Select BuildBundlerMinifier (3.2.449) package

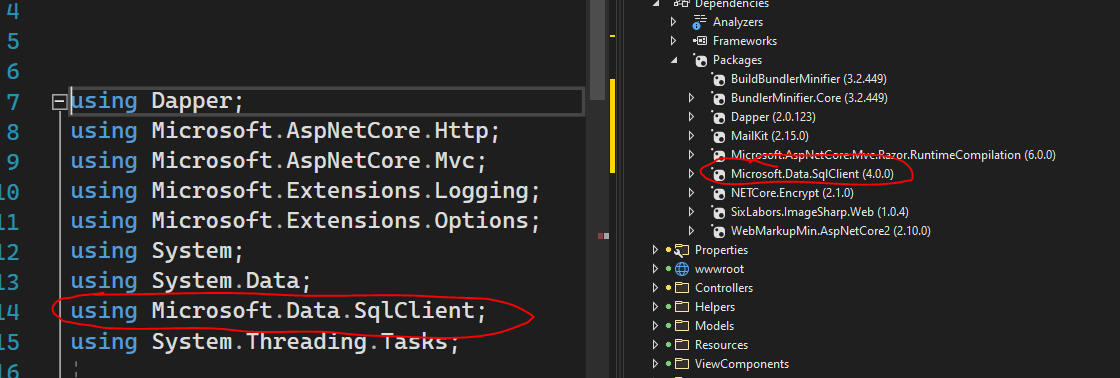pyautogui.click(x=809, y=79)
